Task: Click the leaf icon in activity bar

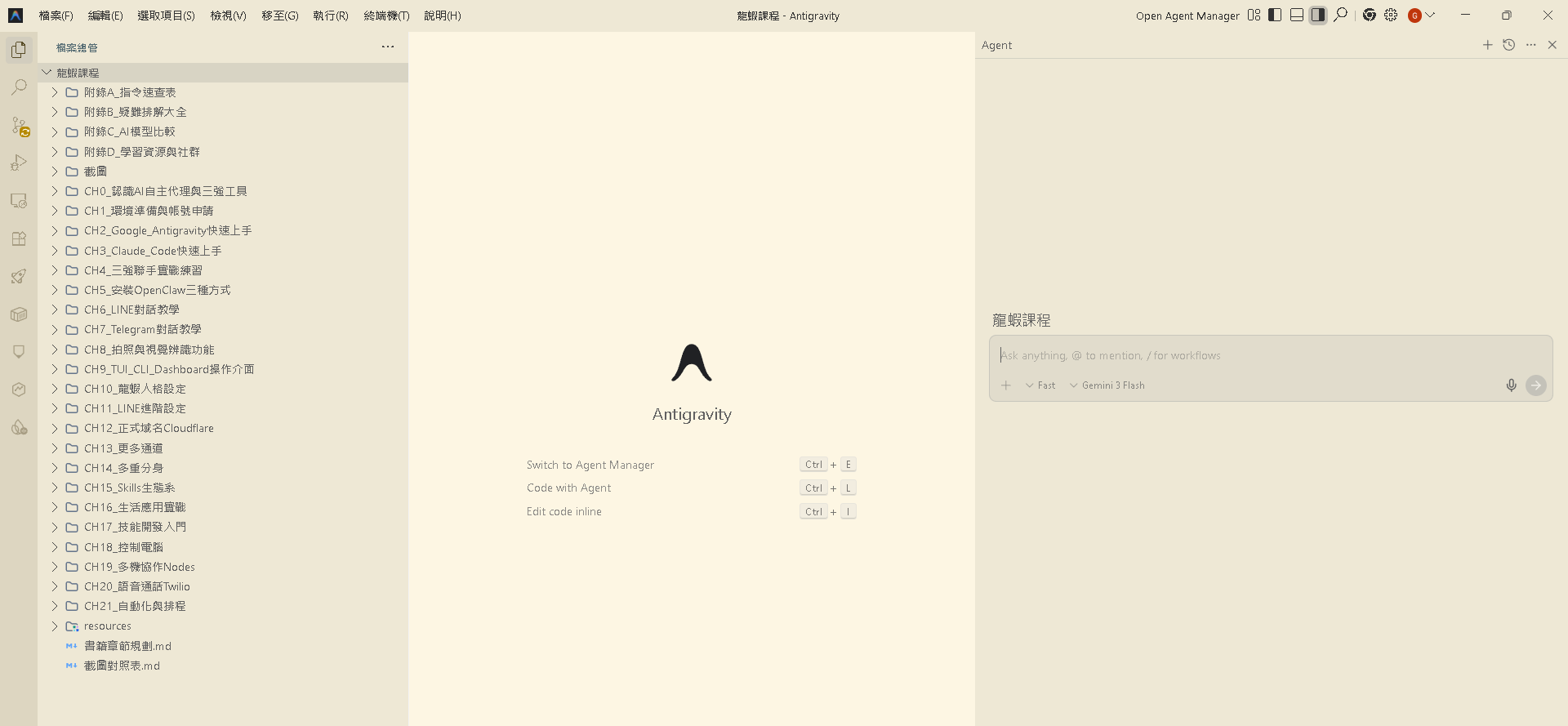Action: tap(19, 427)
